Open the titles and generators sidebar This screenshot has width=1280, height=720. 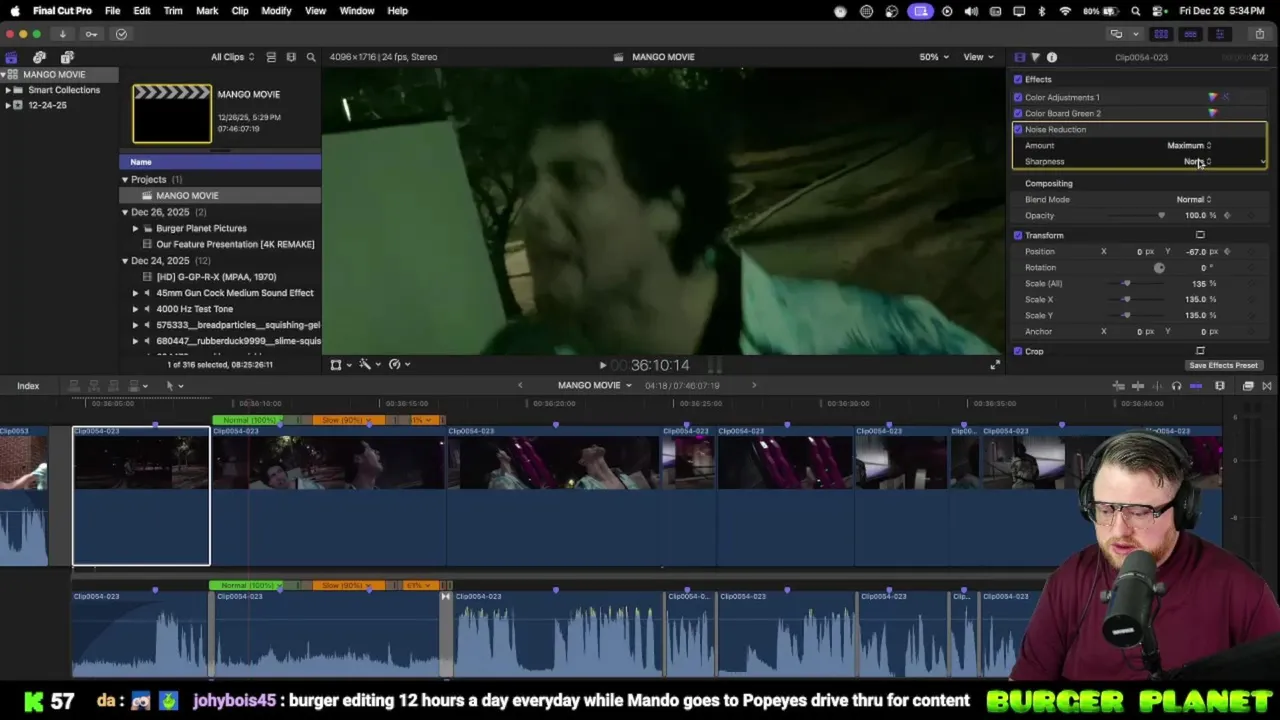click(x=67, y=57)
